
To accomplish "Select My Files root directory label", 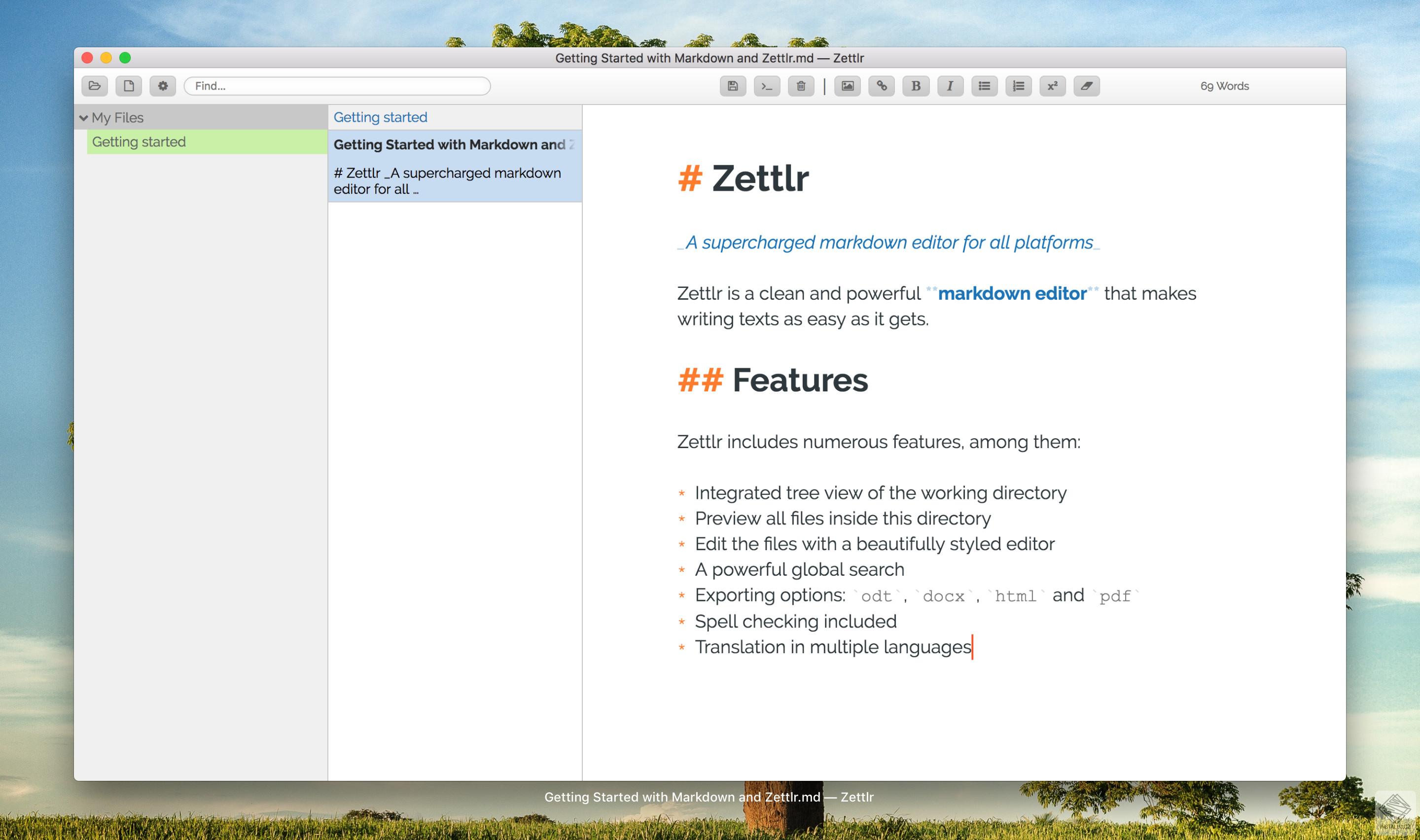I will (x=118, y=118).
